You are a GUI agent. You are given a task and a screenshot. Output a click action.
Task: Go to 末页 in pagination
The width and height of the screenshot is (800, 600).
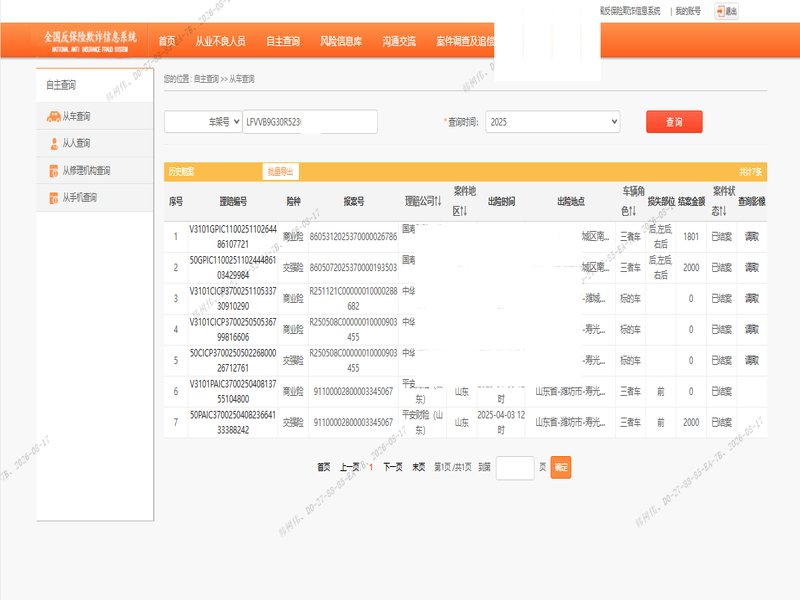pyautogui.click(x=418, y=467)
